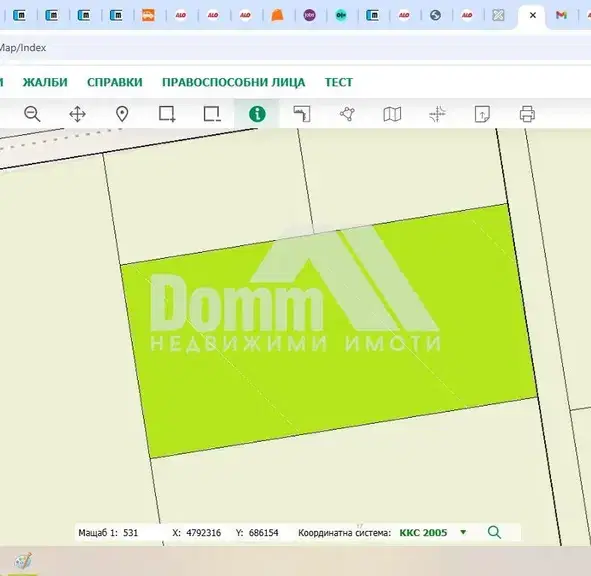Image resolution: width=591 pixels, height=576 pixels.
Task: Switch to the orange car icon browser tab
Action: pyautogui.click(x=148, y=15)
